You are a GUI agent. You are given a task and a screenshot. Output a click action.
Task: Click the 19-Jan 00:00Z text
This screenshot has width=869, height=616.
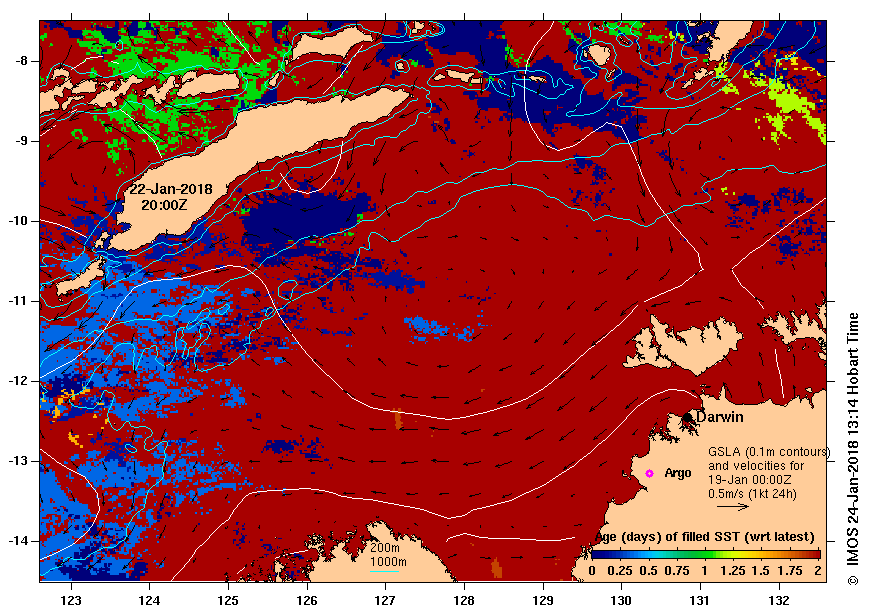[x=749, y=480]
